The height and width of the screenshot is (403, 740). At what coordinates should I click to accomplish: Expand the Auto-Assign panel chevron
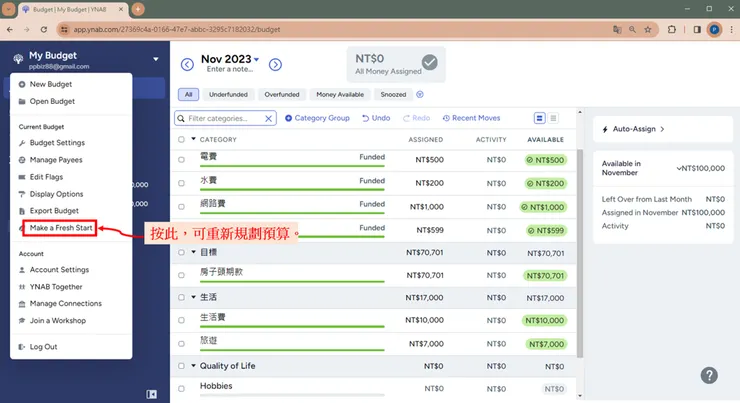[x=662, y=129]
